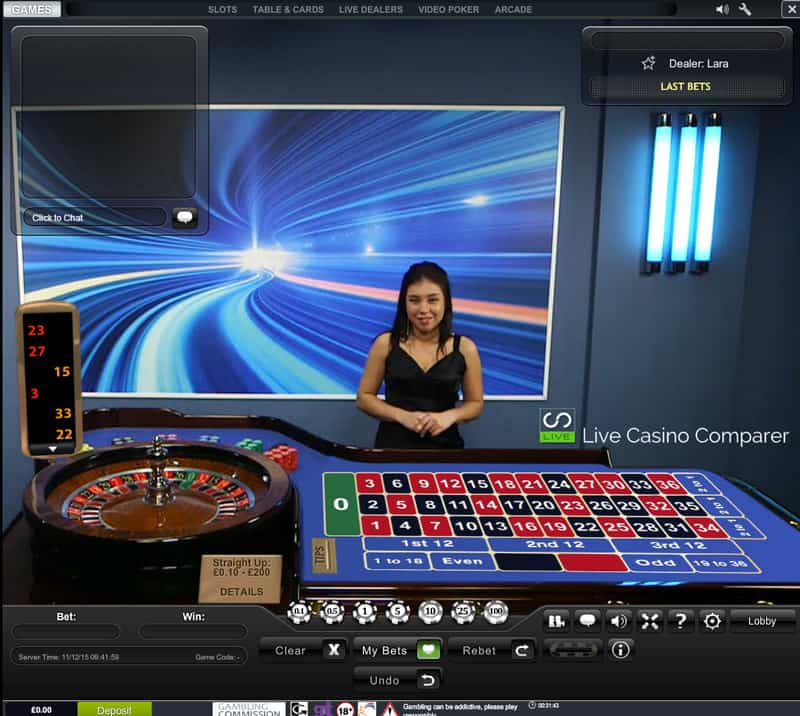Open help with the question mark icon
The image size is (800, 716).
[681, 621]
